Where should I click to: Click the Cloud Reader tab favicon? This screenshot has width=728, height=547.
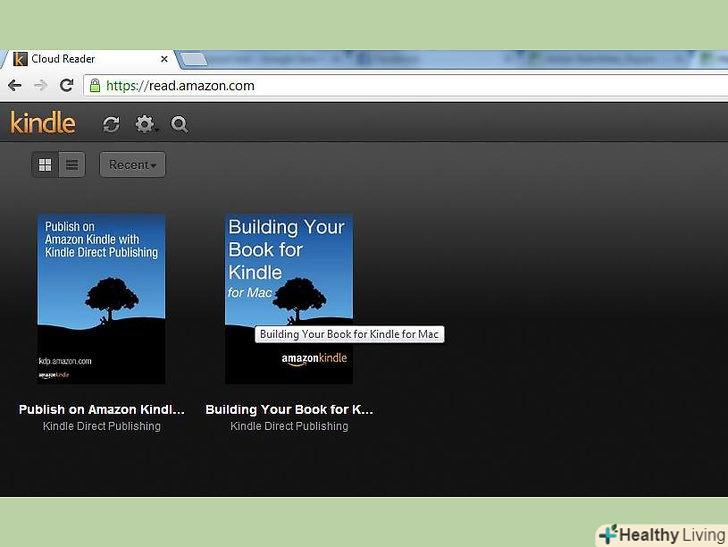(20, 59)
